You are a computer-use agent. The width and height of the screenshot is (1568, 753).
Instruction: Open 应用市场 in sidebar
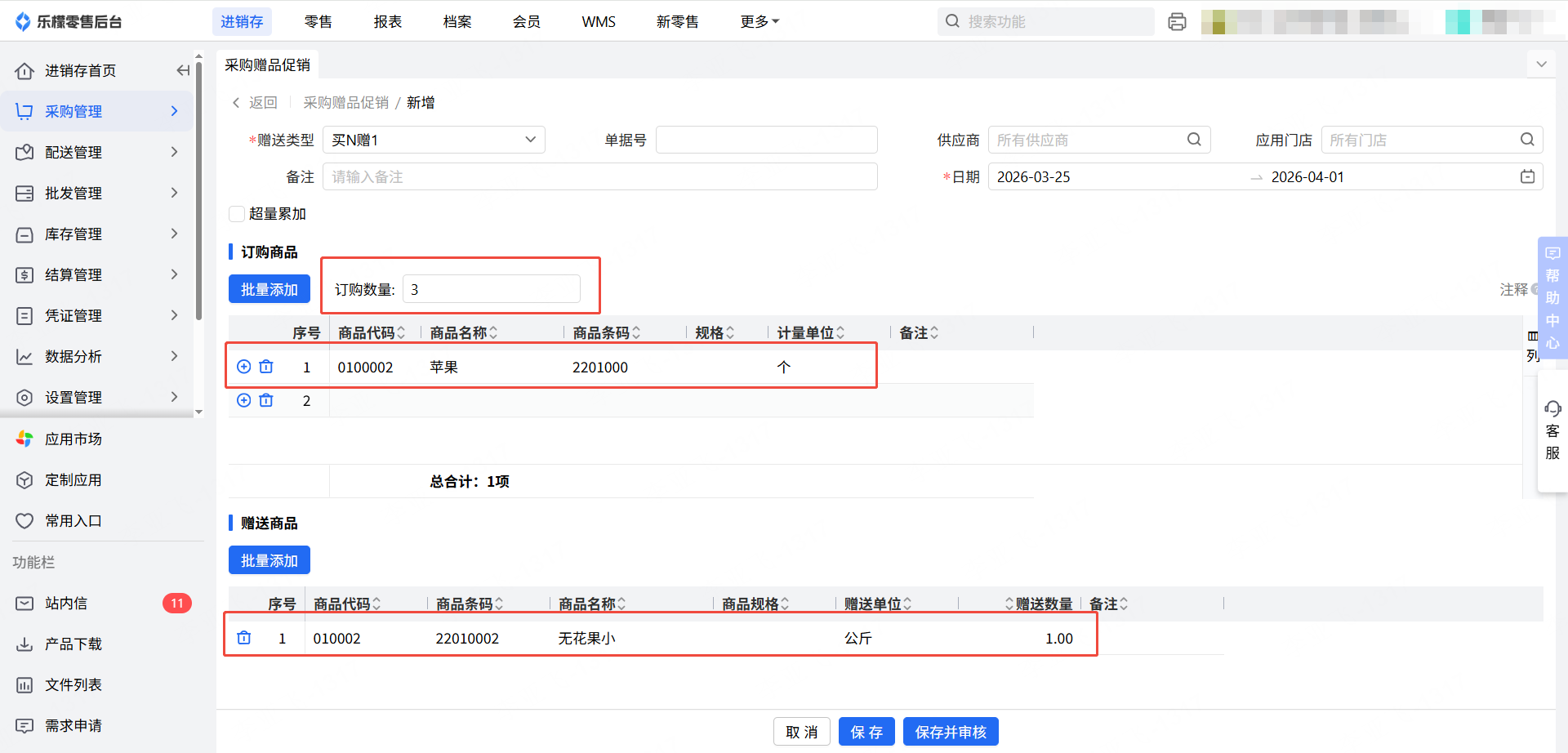pyautogui.click(x=73, y=439)
